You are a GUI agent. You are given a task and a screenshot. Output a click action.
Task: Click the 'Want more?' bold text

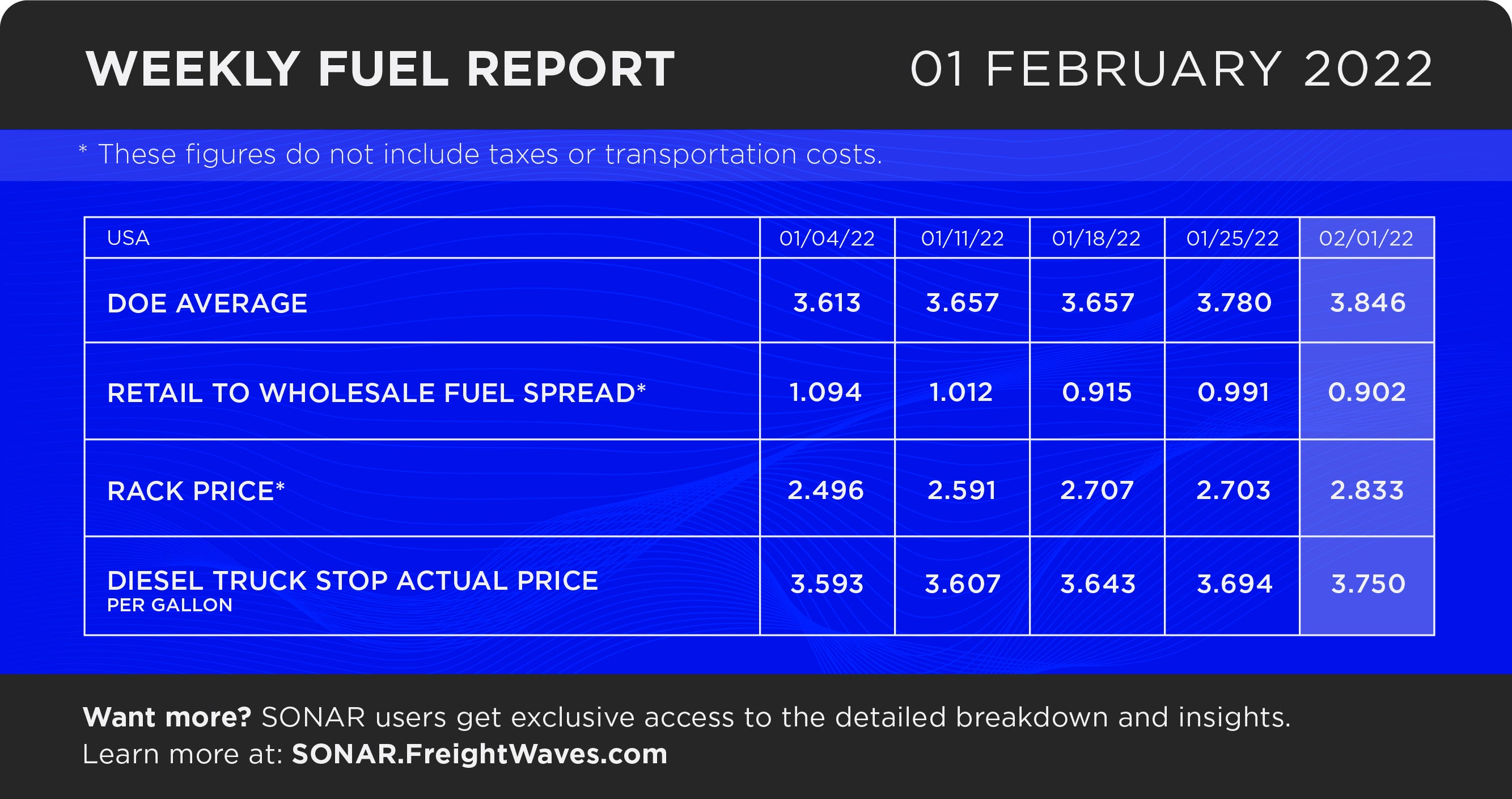click(167, 717)
